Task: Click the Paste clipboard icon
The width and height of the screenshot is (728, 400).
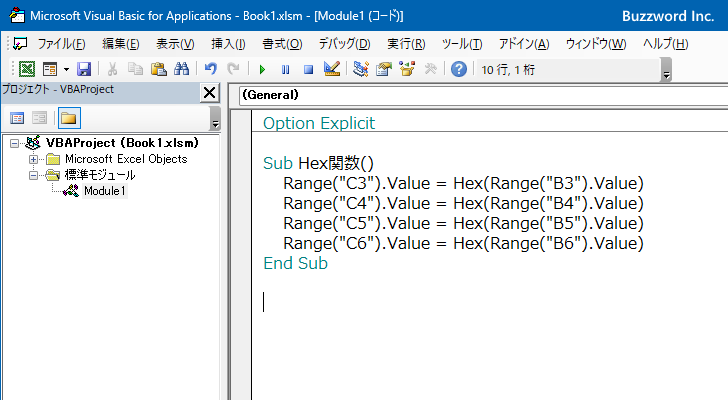Action: [158, 70]
